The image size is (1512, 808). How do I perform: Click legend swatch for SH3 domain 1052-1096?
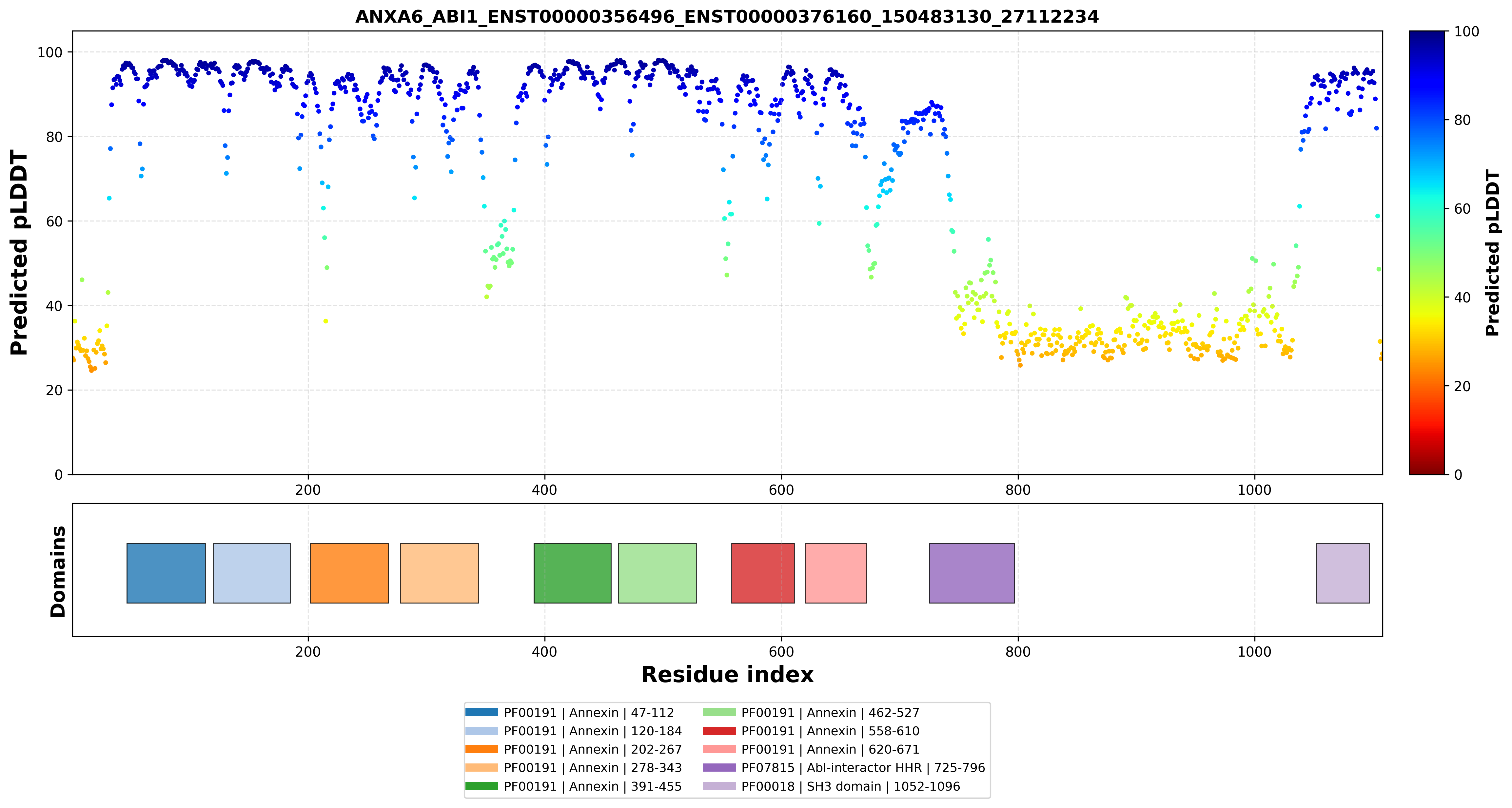click(719, 786)
